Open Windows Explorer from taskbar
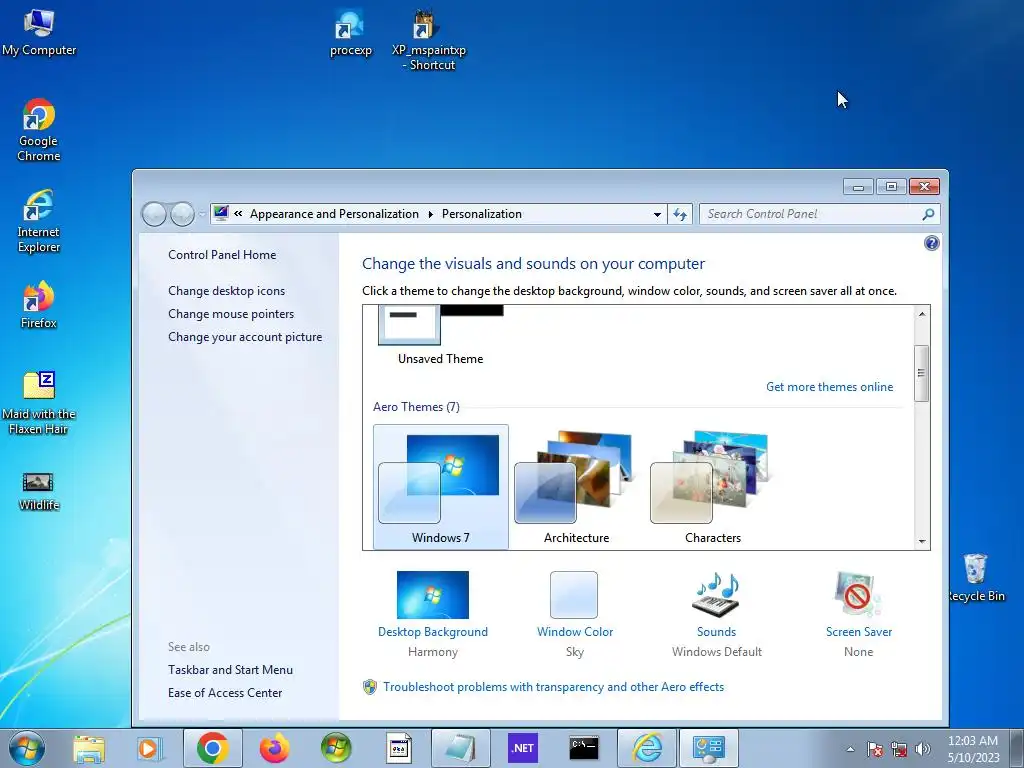The height and width of the screenshot is (768, 1024). 89,748
